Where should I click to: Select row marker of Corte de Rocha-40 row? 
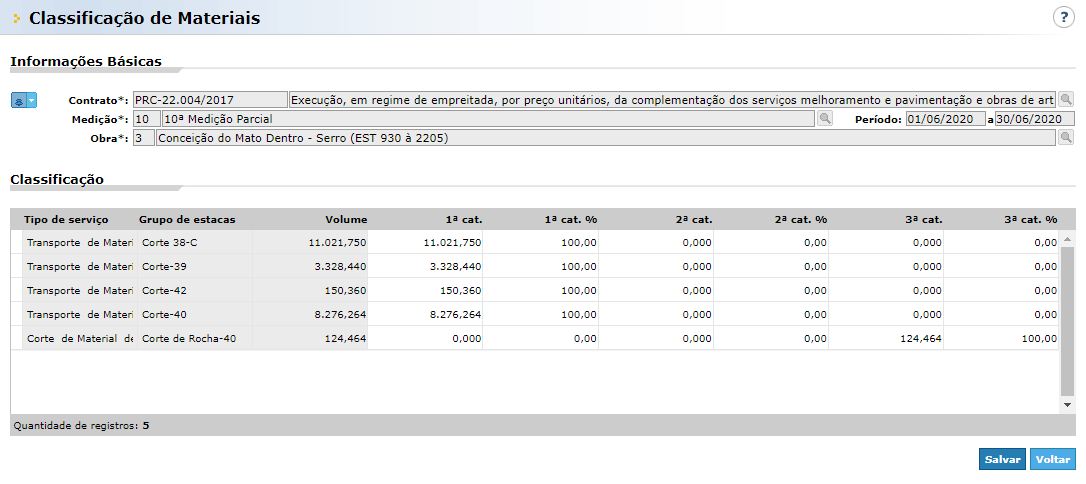(x=17, y=339)
